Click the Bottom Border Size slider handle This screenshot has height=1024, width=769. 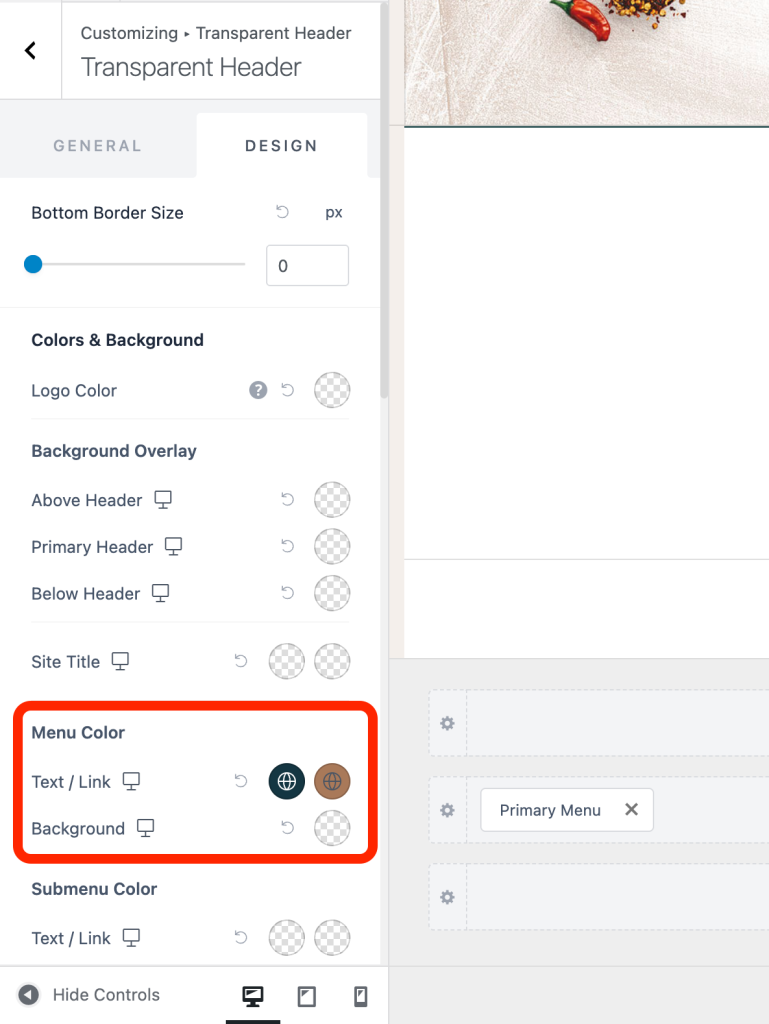tap(33, 265)
